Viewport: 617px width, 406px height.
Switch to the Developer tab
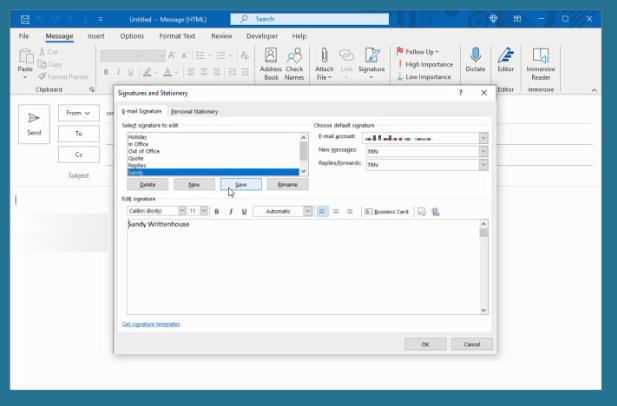click(262, 36)
